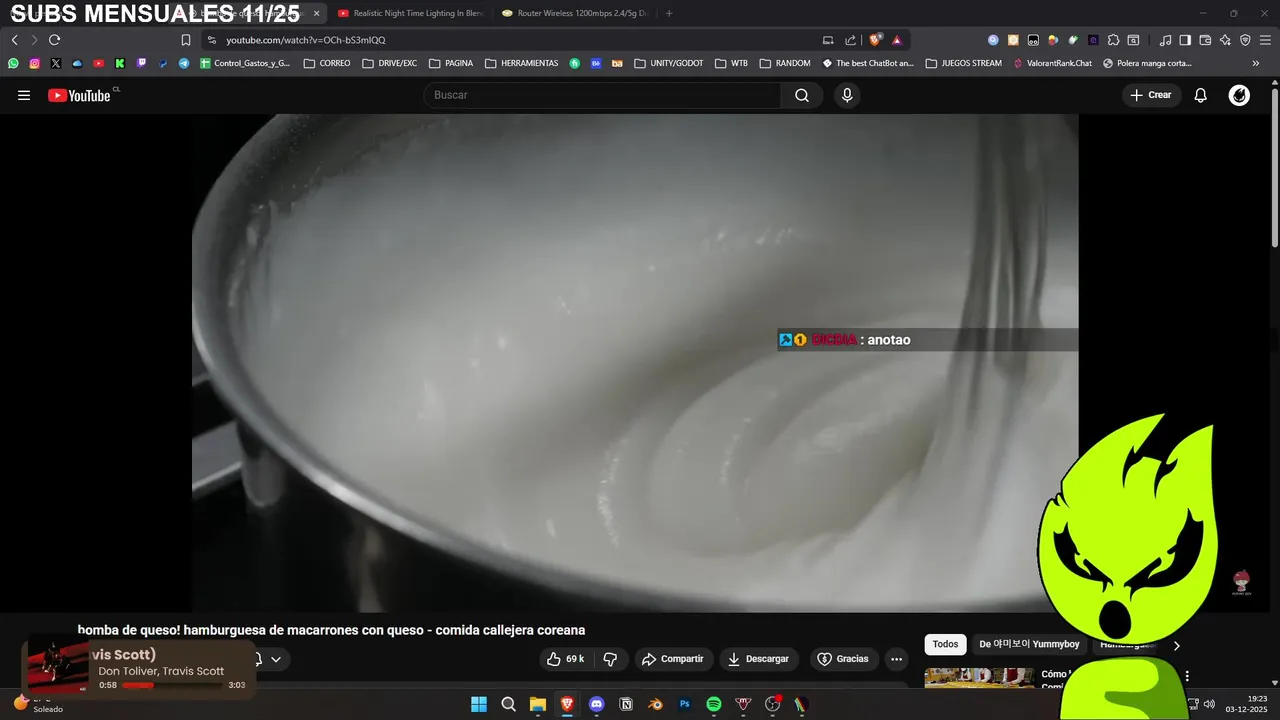
Task: Open the JUEGOS STREAM bookmarks folder
Action: (x=964, y=63)
